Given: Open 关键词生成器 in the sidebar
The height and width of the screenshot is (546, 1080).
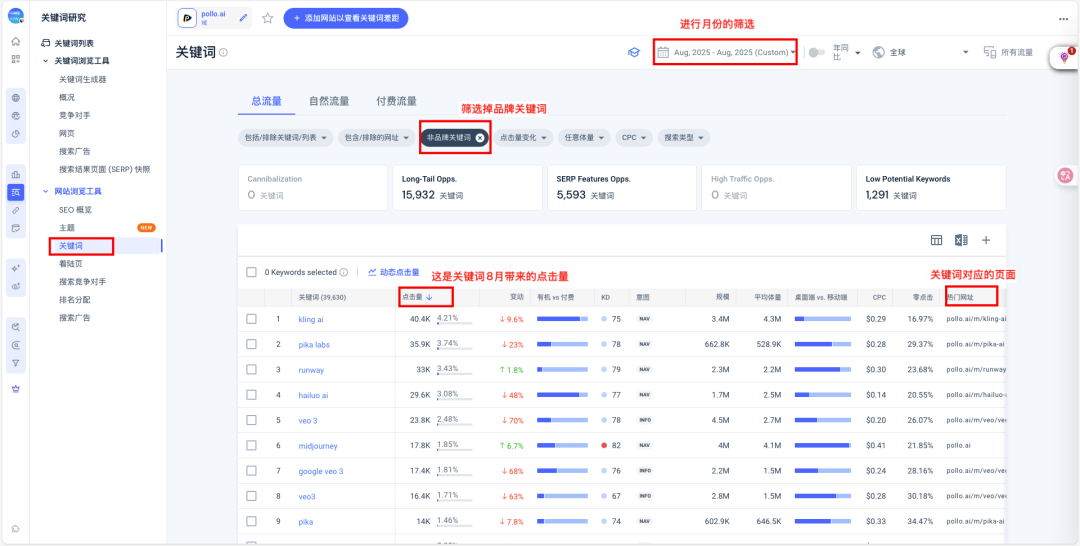Looking at the screenshot, I should [83, 79].
